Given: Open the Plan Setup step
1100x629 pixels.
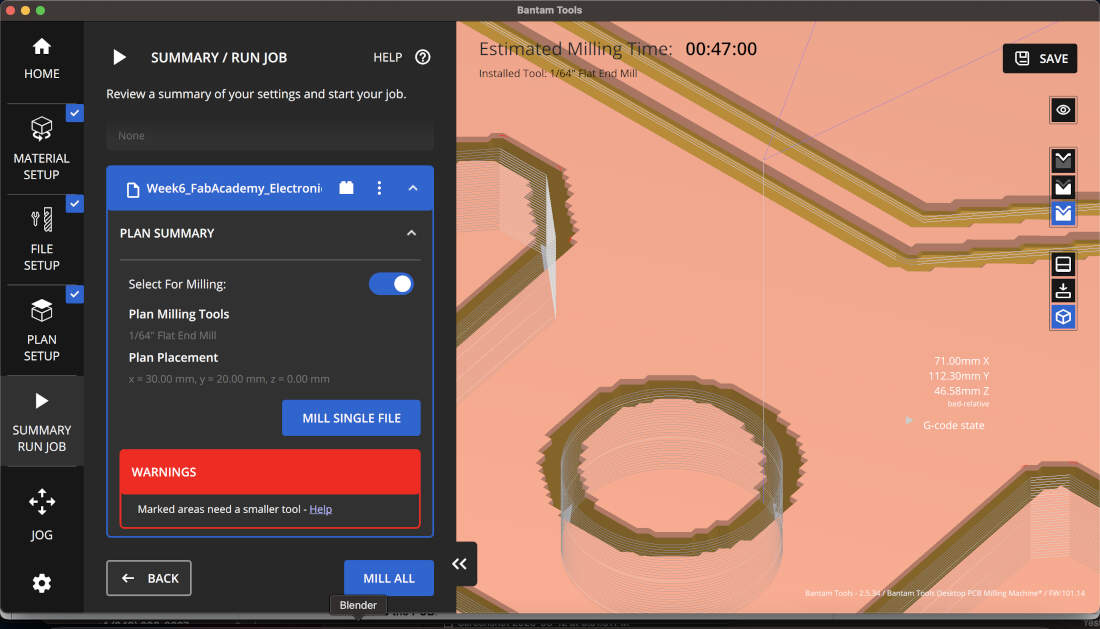Looking at the screenshot, I should 41,330.
